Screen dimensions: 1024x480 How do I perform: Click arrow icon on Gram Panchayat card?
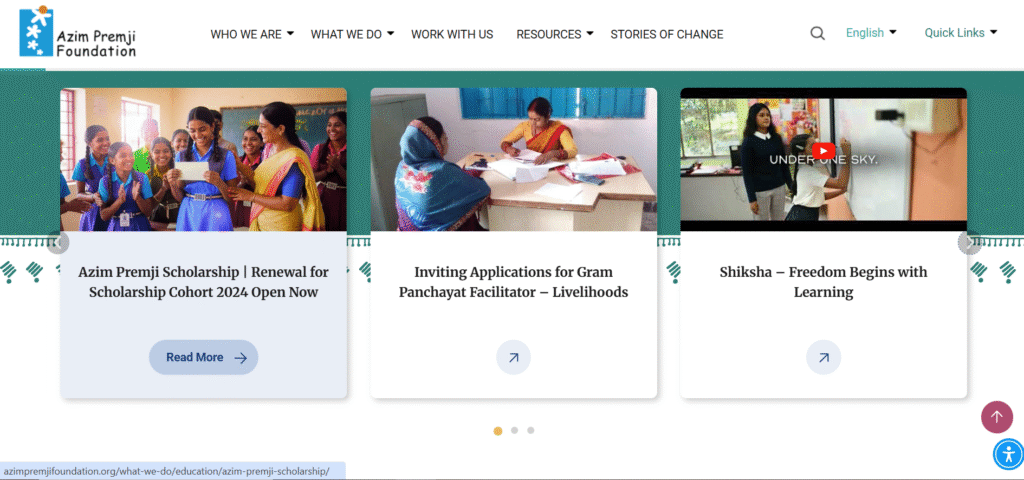pos(513,357)
